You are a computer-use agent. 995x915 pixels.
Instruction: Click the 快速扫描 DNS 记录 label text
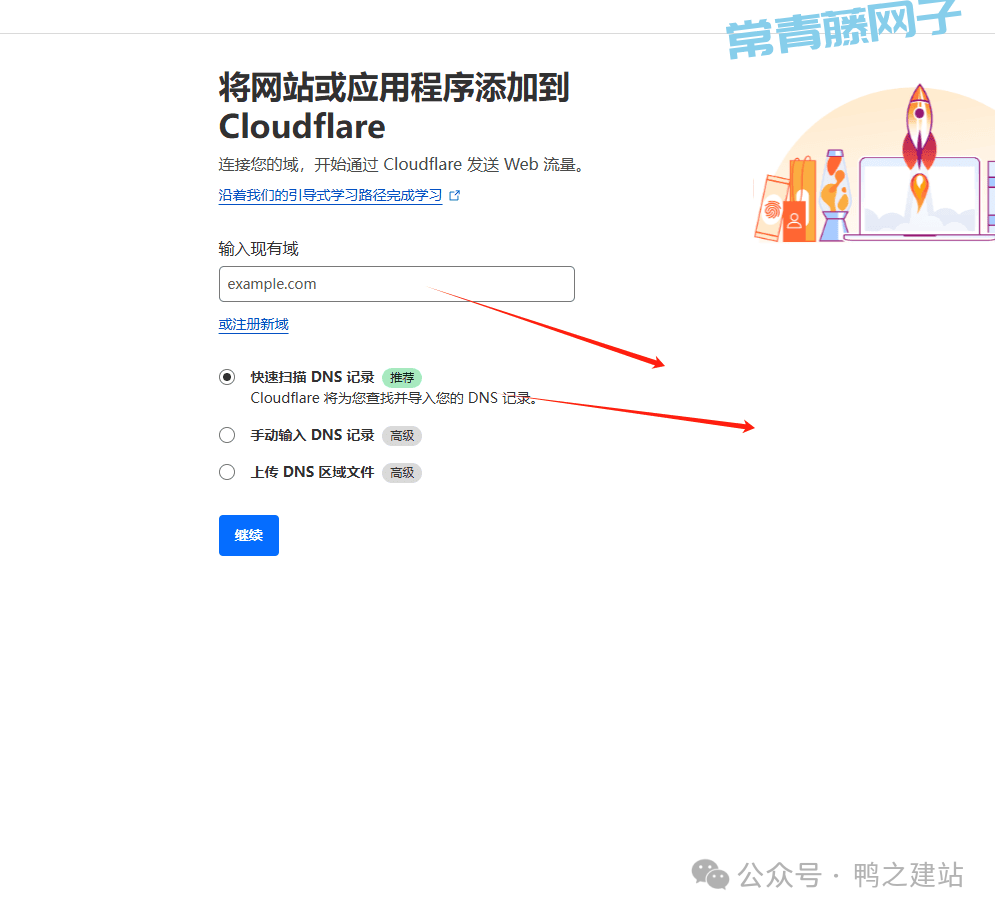[312, 377]
